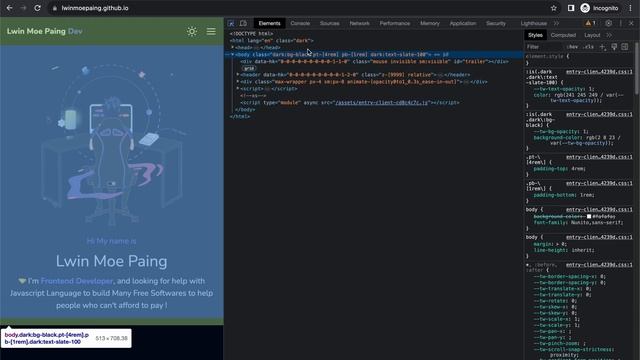Click the element.style rule block
Image resolution: width=640 pixels, height=360 pixels.
(x=578, y=60)
